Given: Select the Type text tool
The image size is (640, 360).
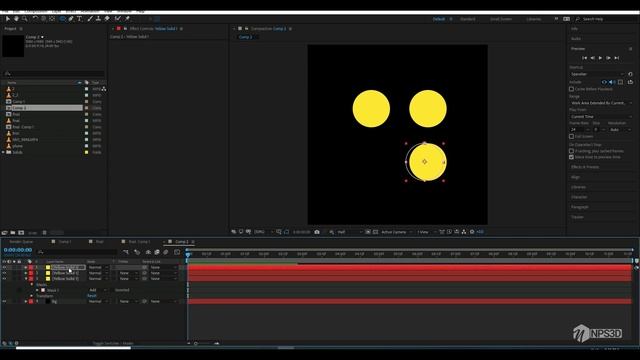Looking at the screenshot, I should pos(80,19).
